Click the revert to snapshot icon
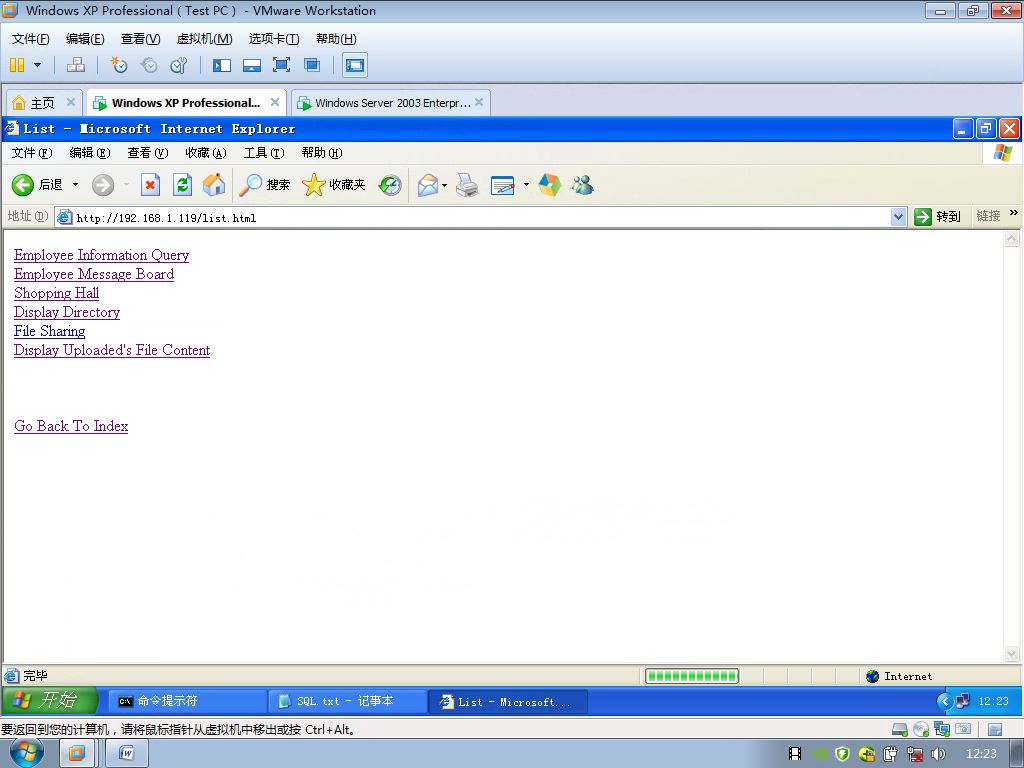This screenshot has width=1024, height=768. tap(149, 65)
